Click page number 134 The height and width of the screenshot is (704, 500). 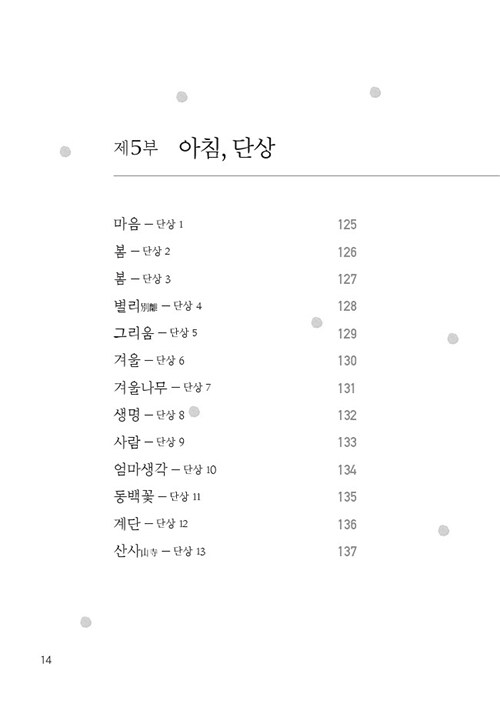[x=347, y=470]
